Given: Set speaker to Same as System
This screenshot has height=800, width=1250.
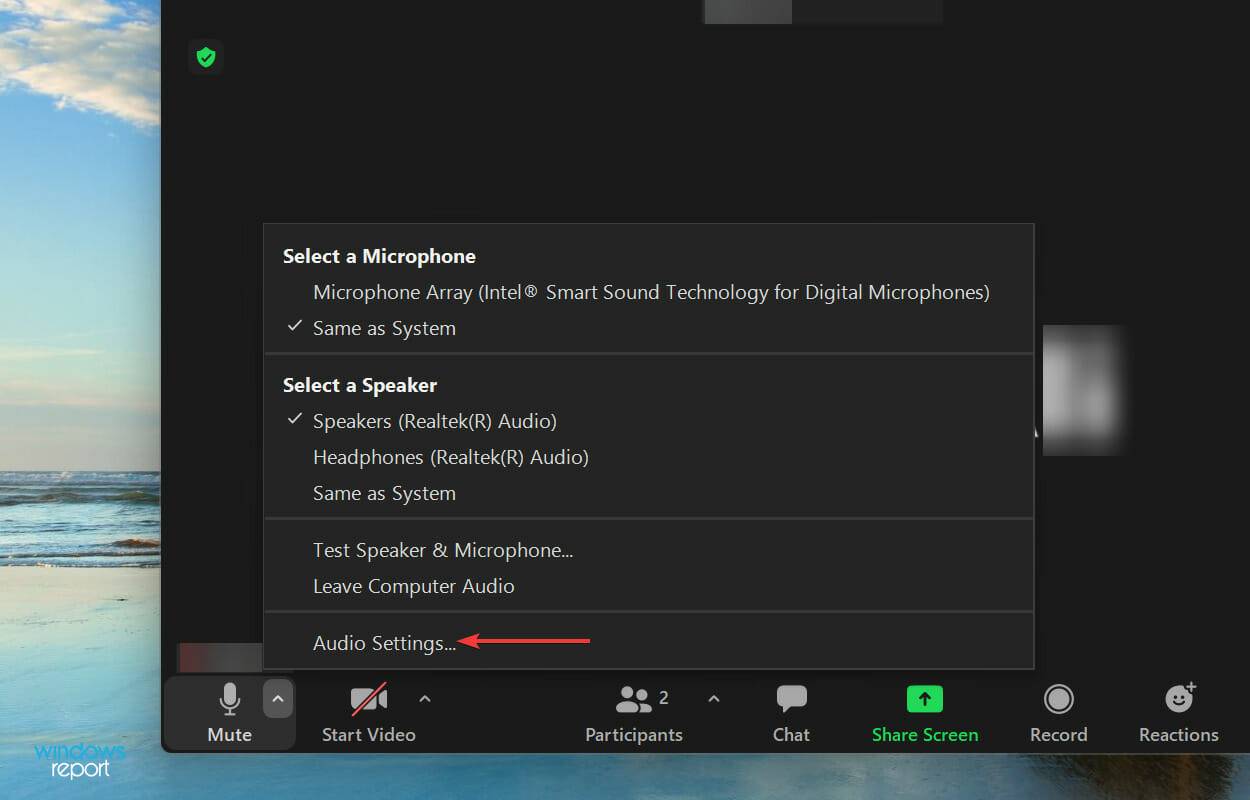Looking at the screenshot, I should click(x=384, y=493).
